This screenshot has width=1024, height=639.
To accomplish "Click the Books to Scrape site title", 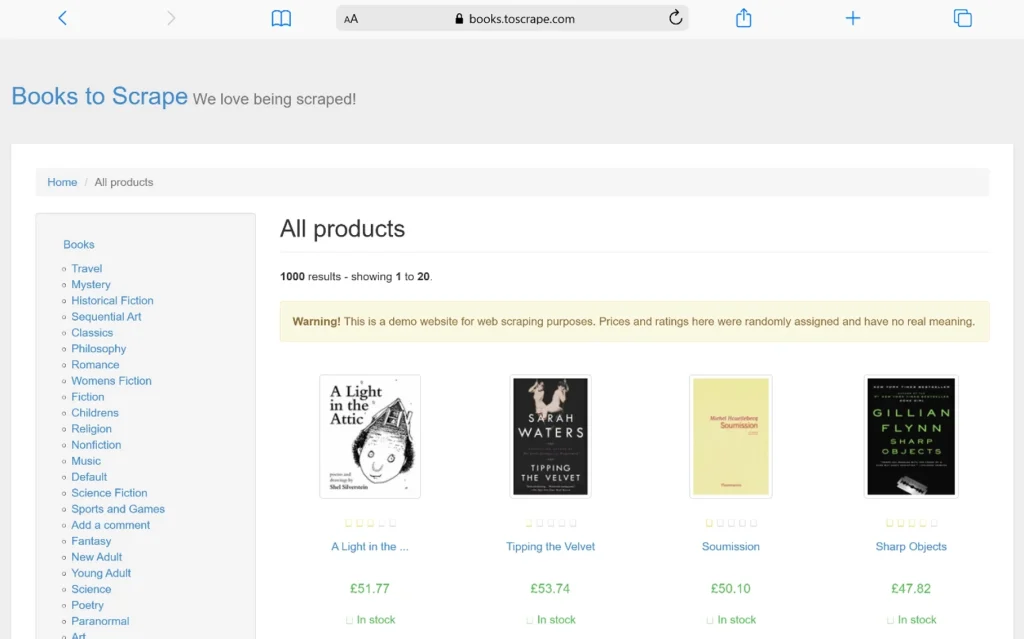I will (x=100, y=96).
